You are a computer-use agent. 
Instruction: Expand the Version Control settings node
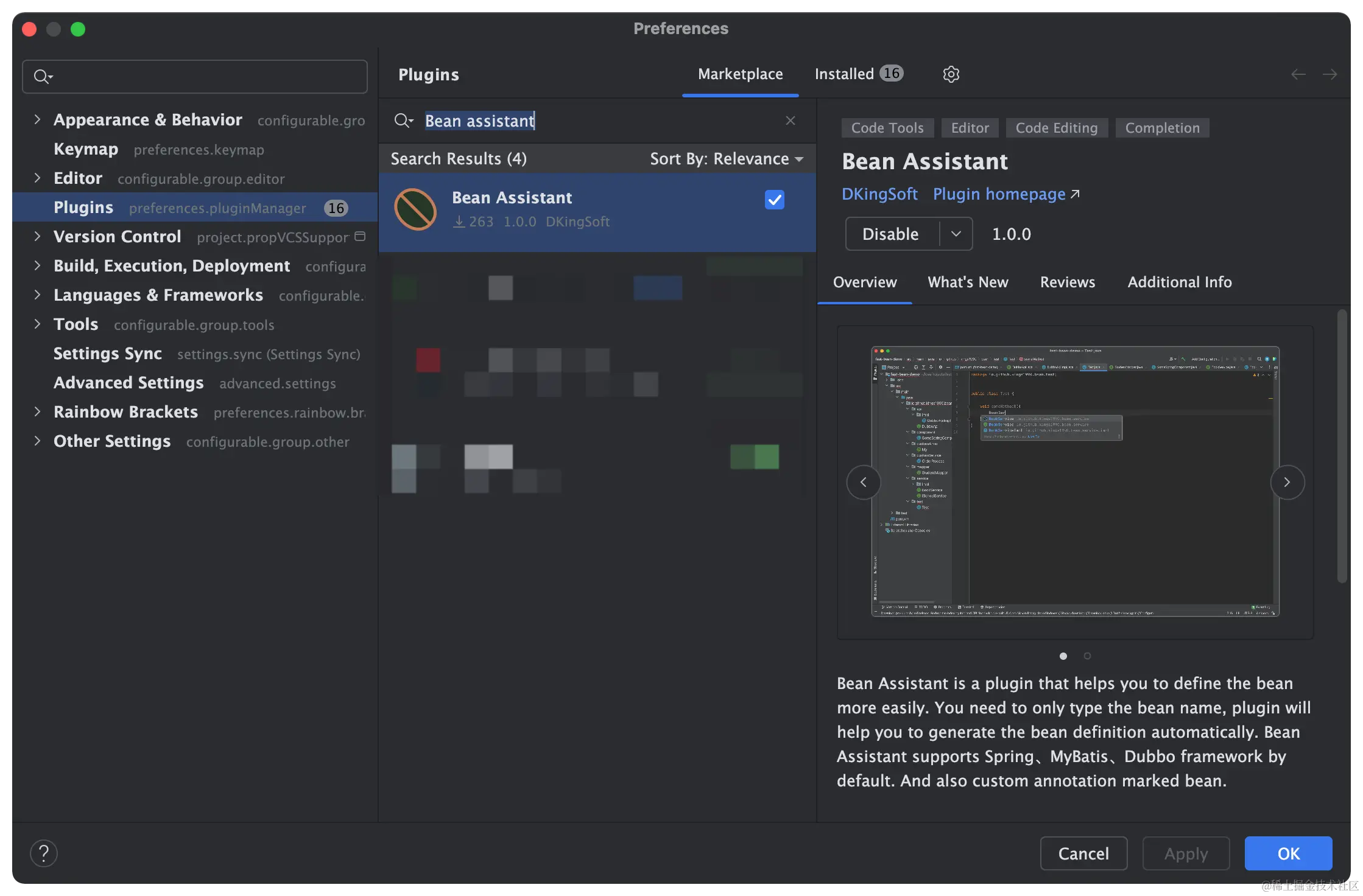coord(37,236)
